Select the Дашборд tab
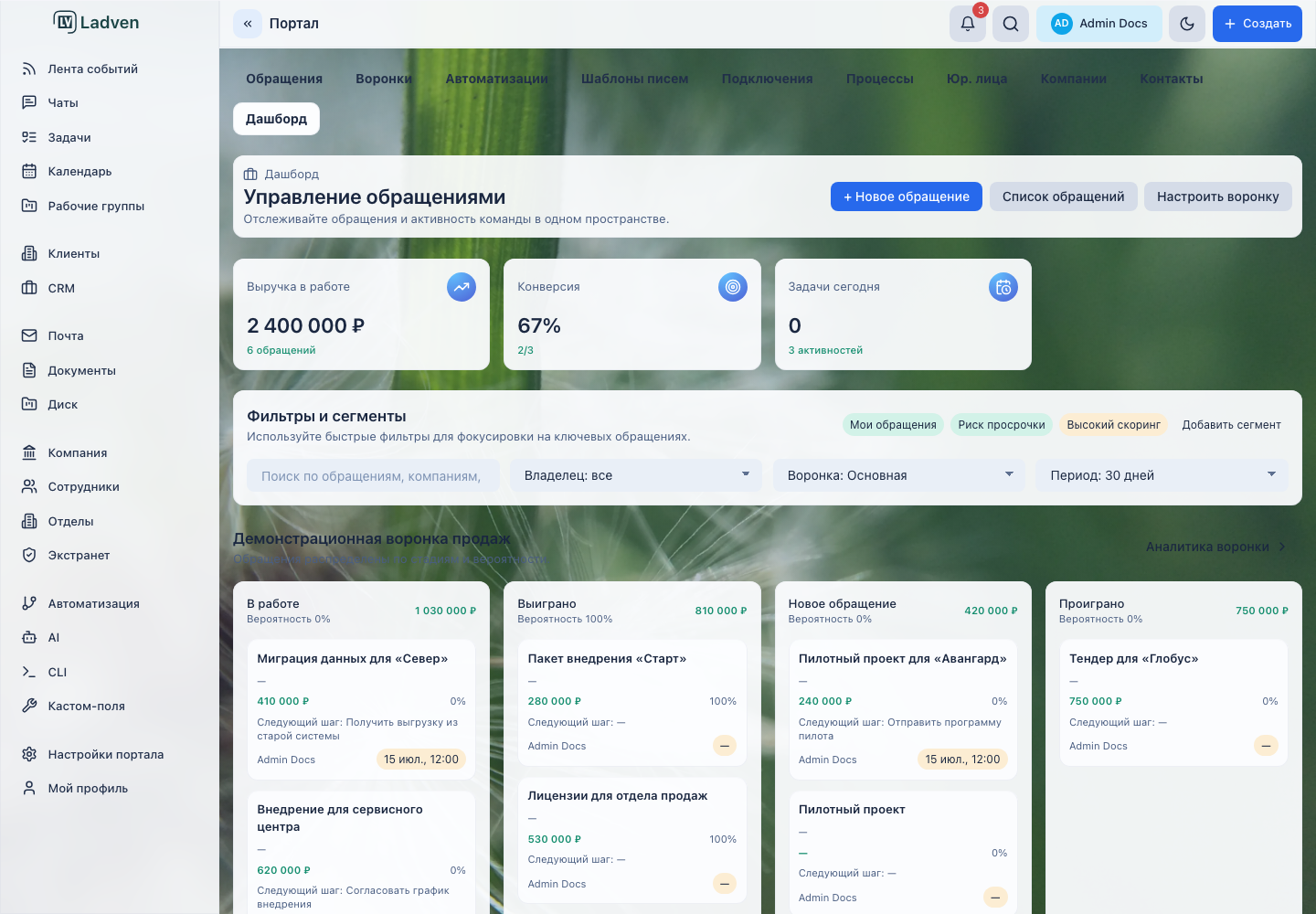 point(276,119)
